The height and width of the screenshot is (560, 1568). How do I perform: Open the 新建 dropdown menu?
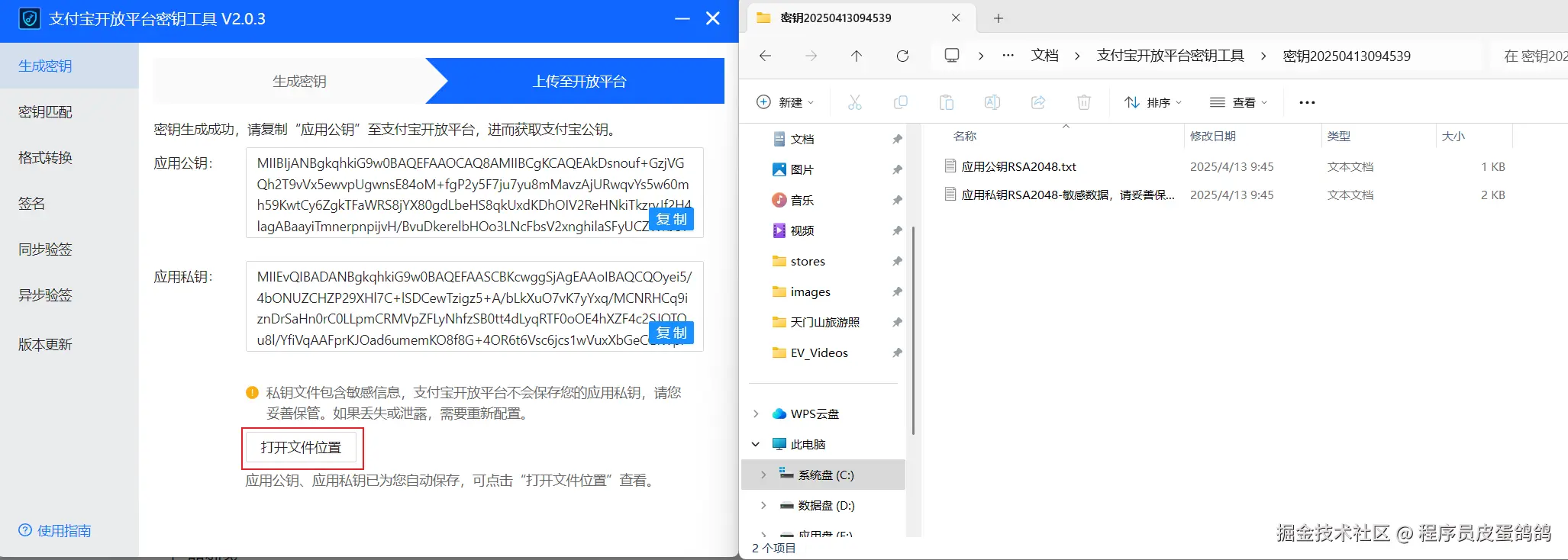point(785,102)
